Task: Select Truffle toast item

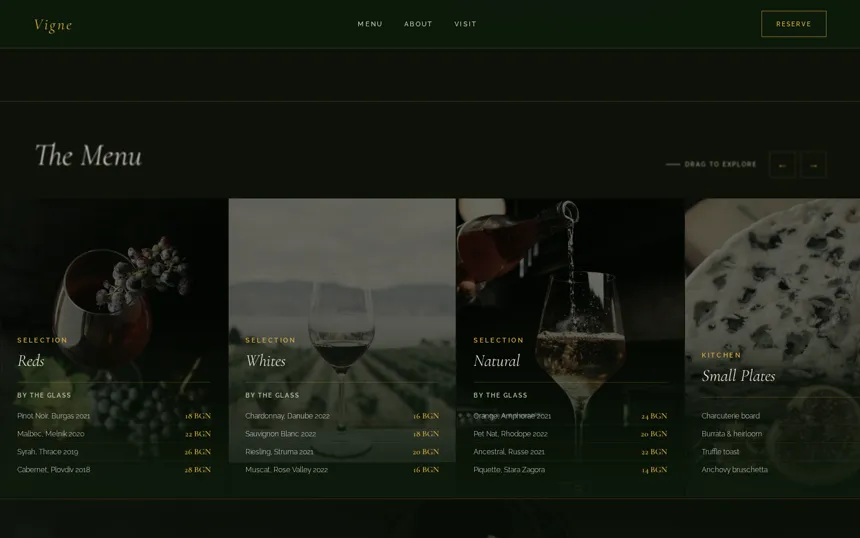Action: pos(720,452)
